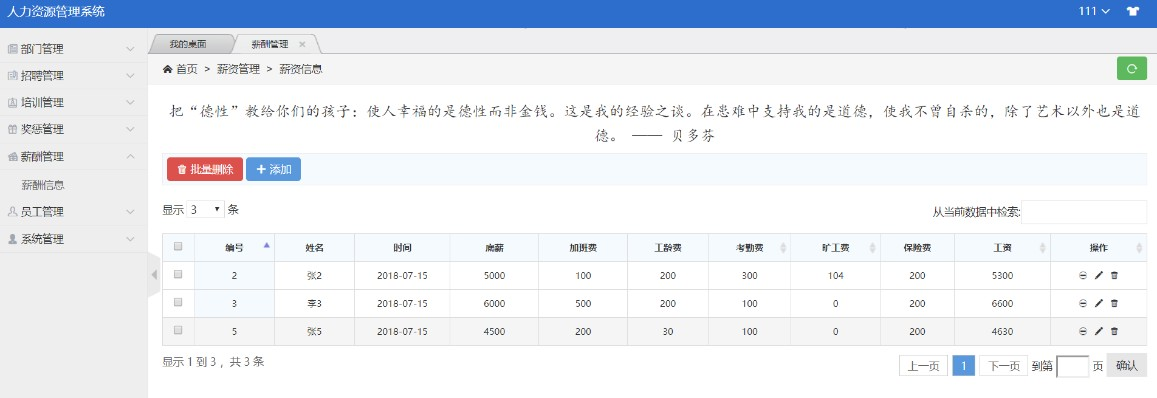Image resolution: width=1157 pixels, height=398 pixels.
Task: Expand the 系统管理 menu
Action: [74, 239]
